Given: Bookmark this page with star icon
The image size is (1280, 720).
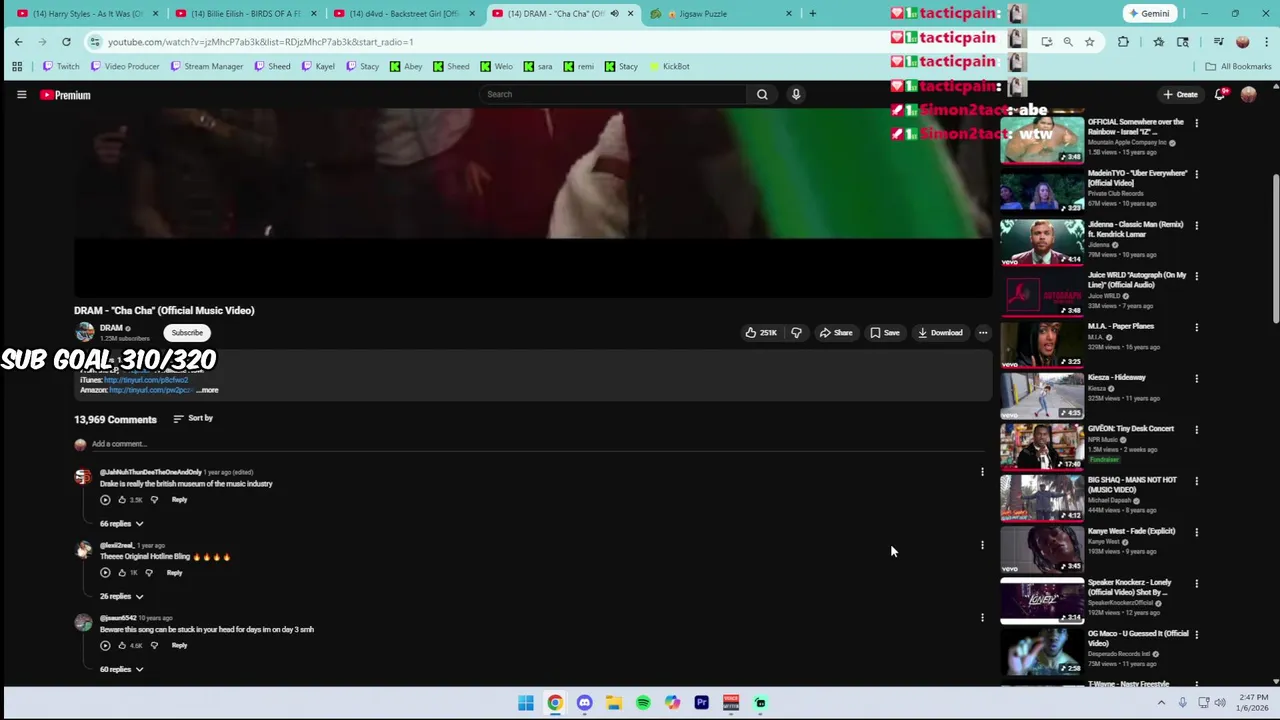Looking at the screenshot, I should click(1090, 42).
